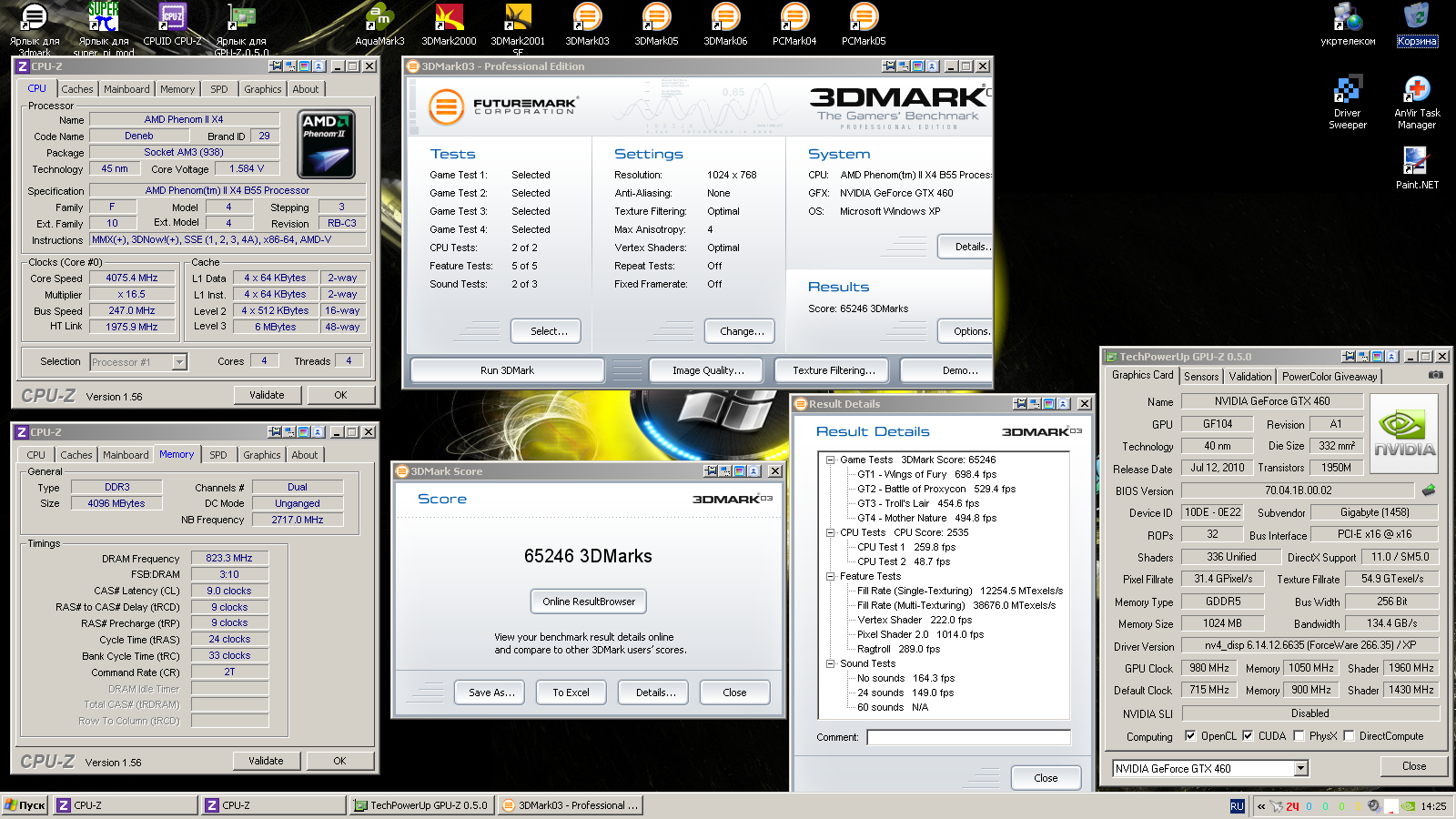Click the Online ResultBrowser button
1456x819 pixels.
click(x=589, y=602)
